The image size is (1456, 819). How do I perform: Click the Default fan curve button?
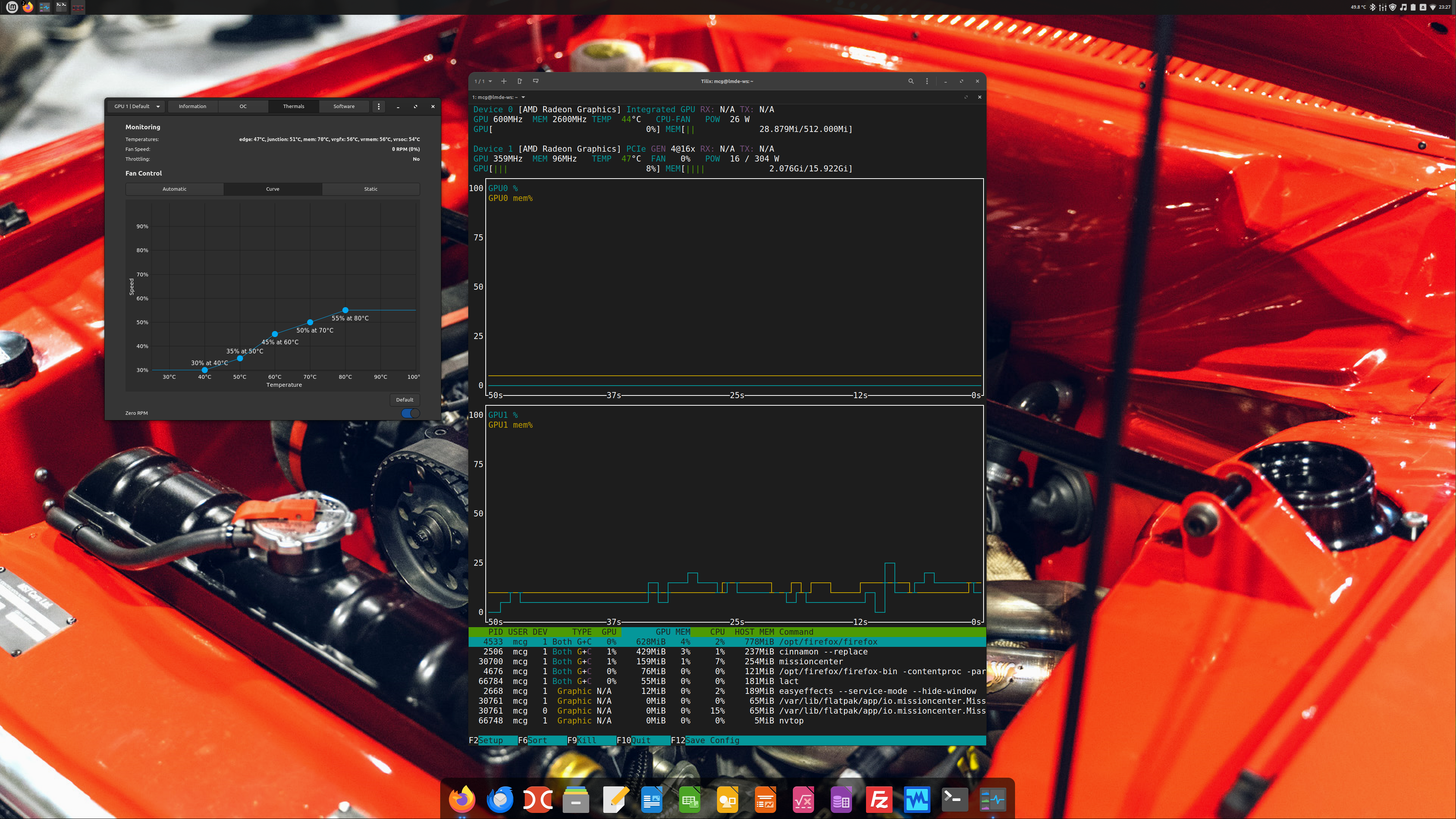click(x=404, y=400)
